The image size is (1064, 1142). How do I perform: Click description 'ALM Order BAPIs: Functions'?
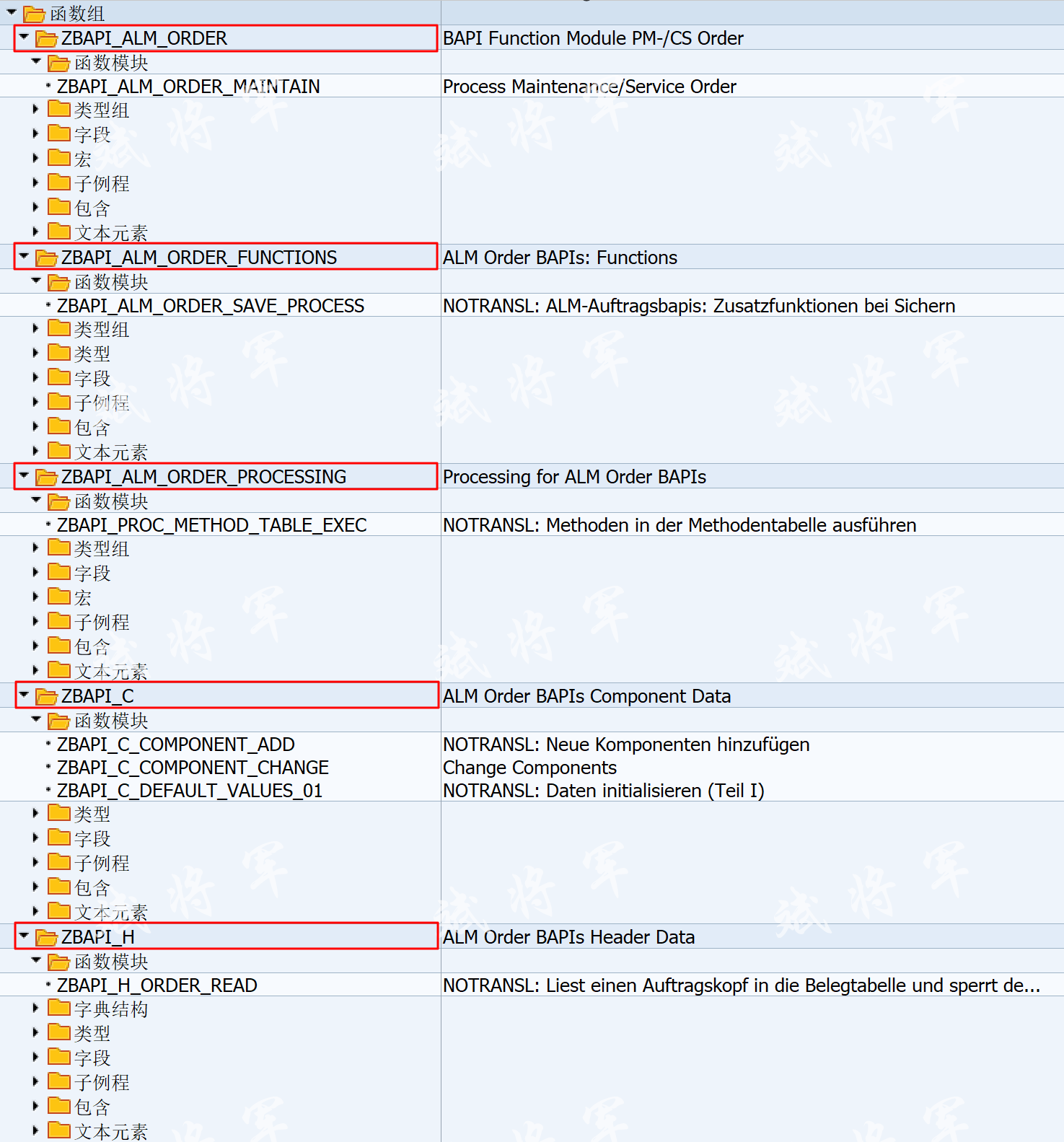click(560, 258)
